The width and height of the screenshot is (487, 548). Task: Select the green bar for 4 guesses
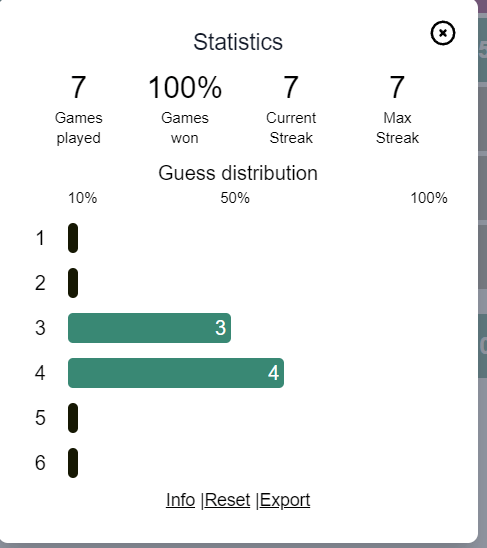point(176,373)
